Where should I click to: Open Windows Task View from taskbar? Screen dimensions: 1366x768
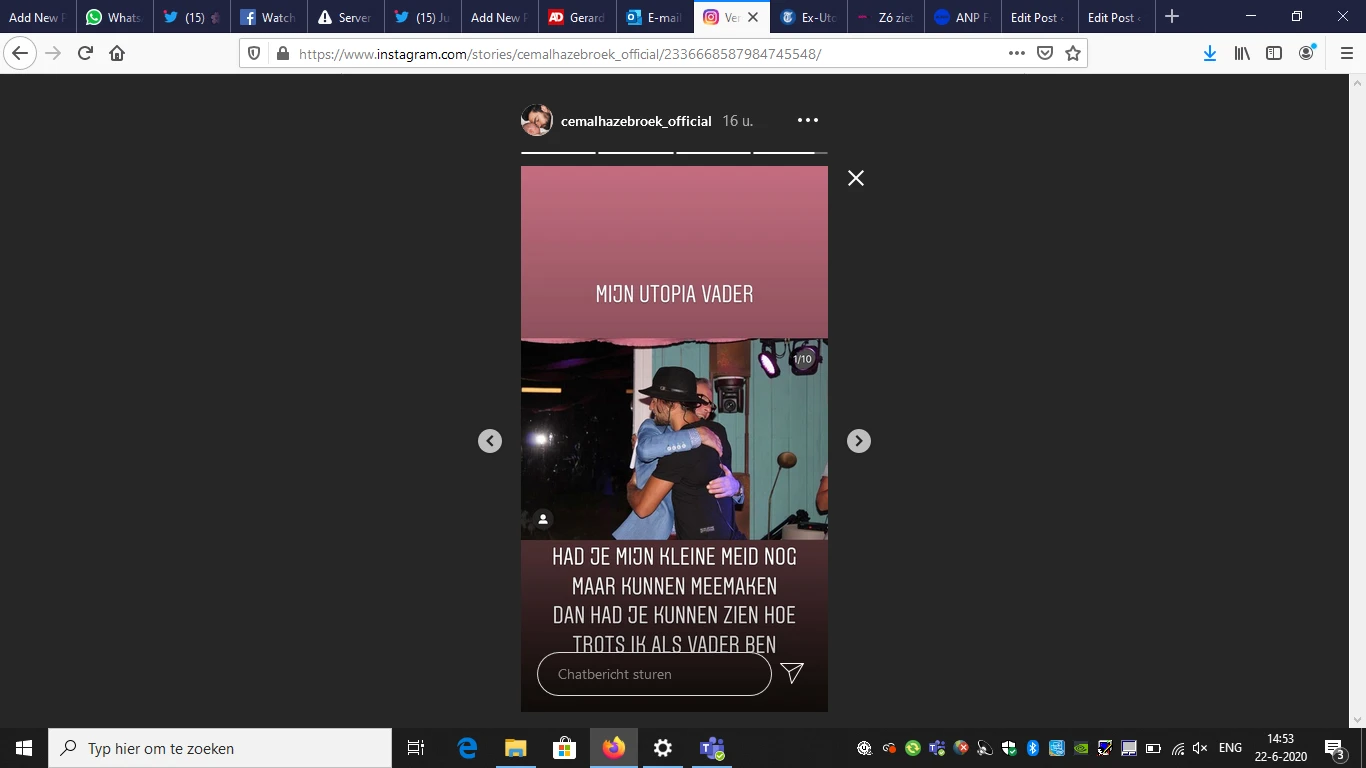(x=416, y=748)
